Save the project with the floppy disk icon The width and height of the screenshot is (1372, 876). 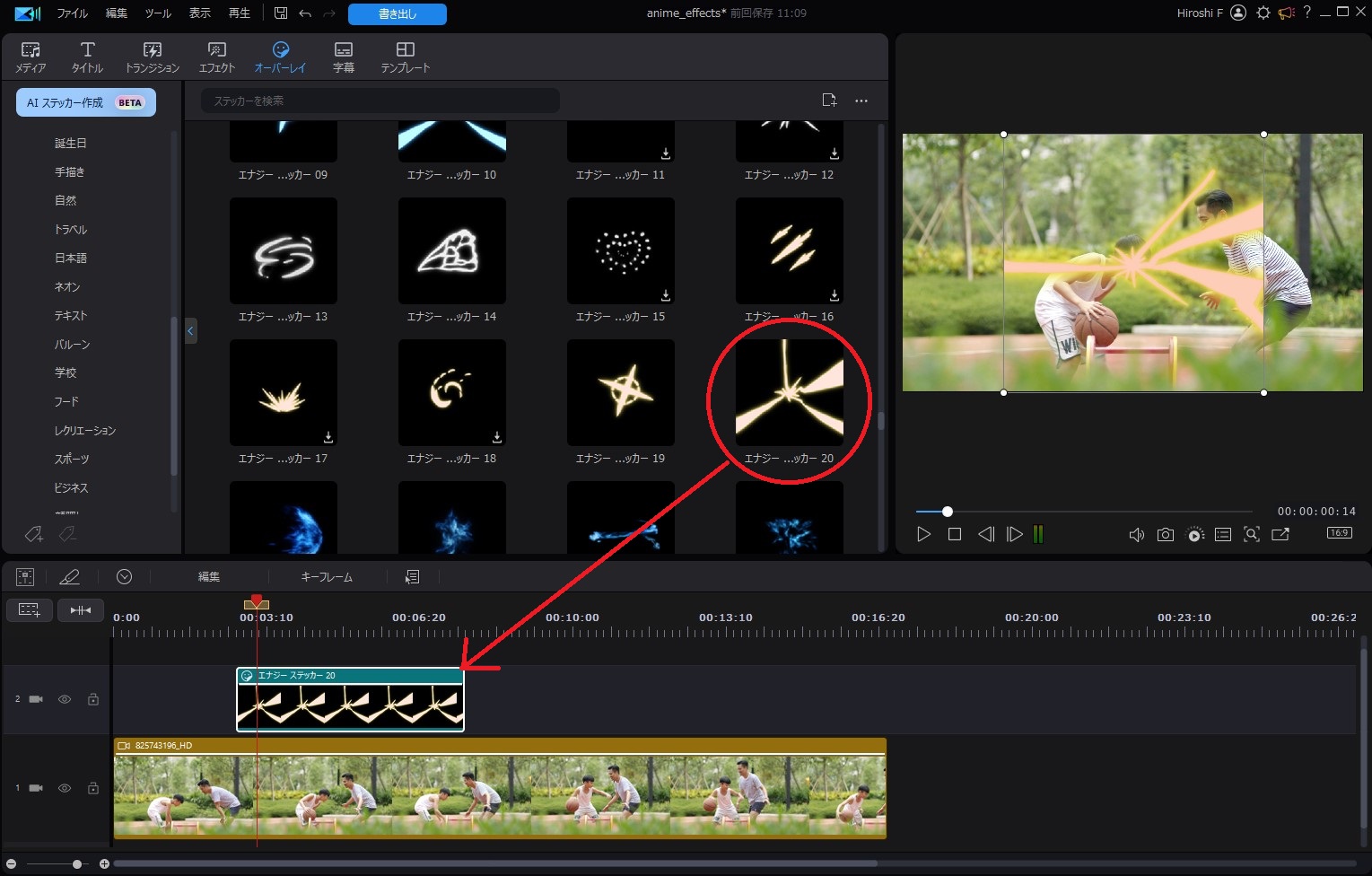(x=281, y=13)
